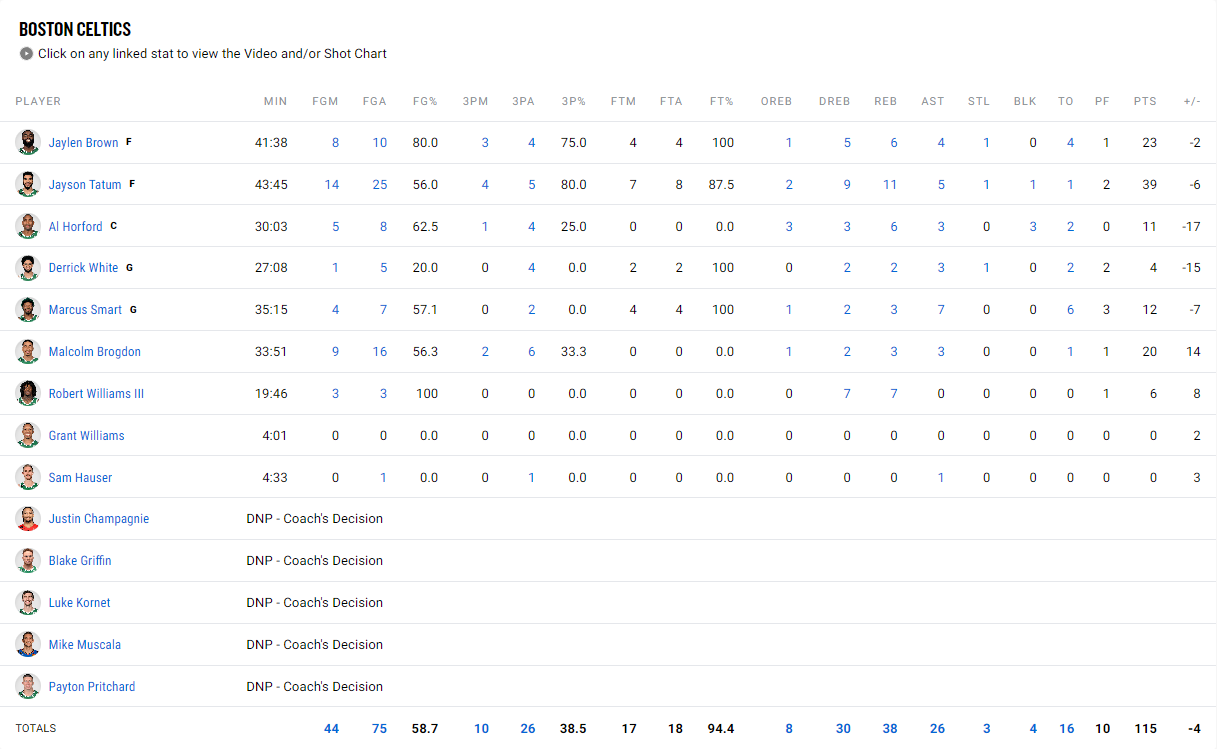View Al Horford's 3 blocks
Screen dimensions: 1217x749
tap(1033, 227)
